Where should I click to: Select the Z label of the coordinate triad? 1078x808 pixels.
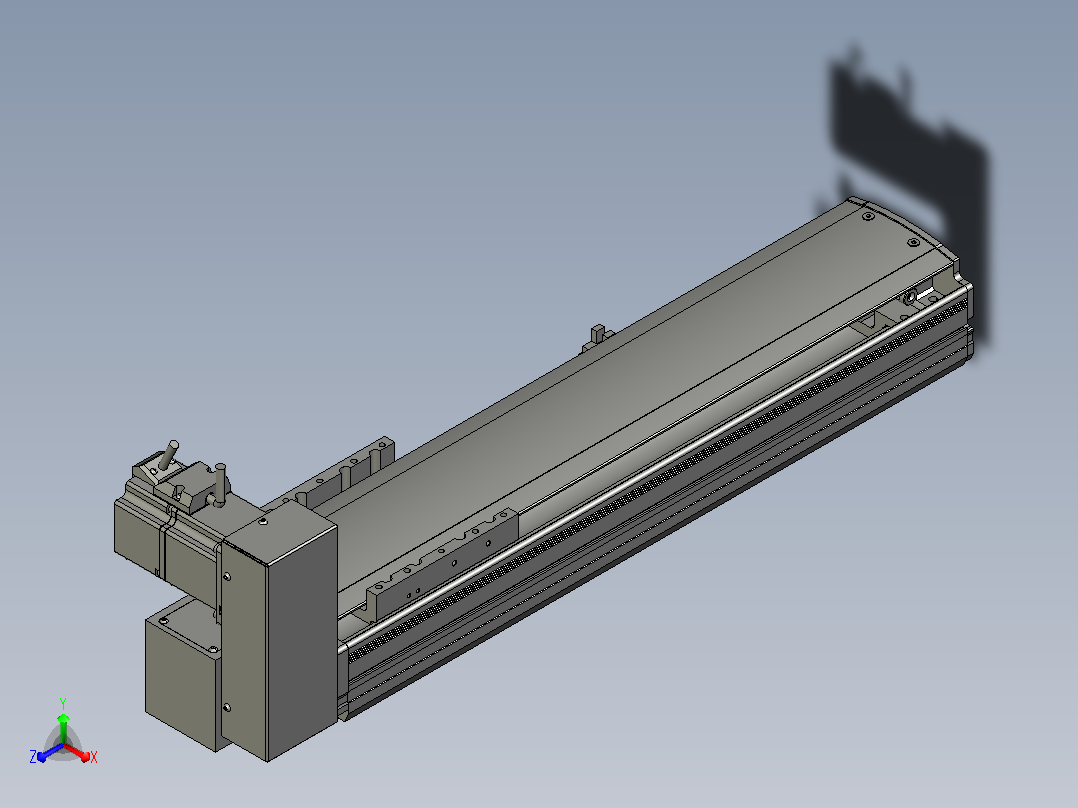[x=33, y=757]
